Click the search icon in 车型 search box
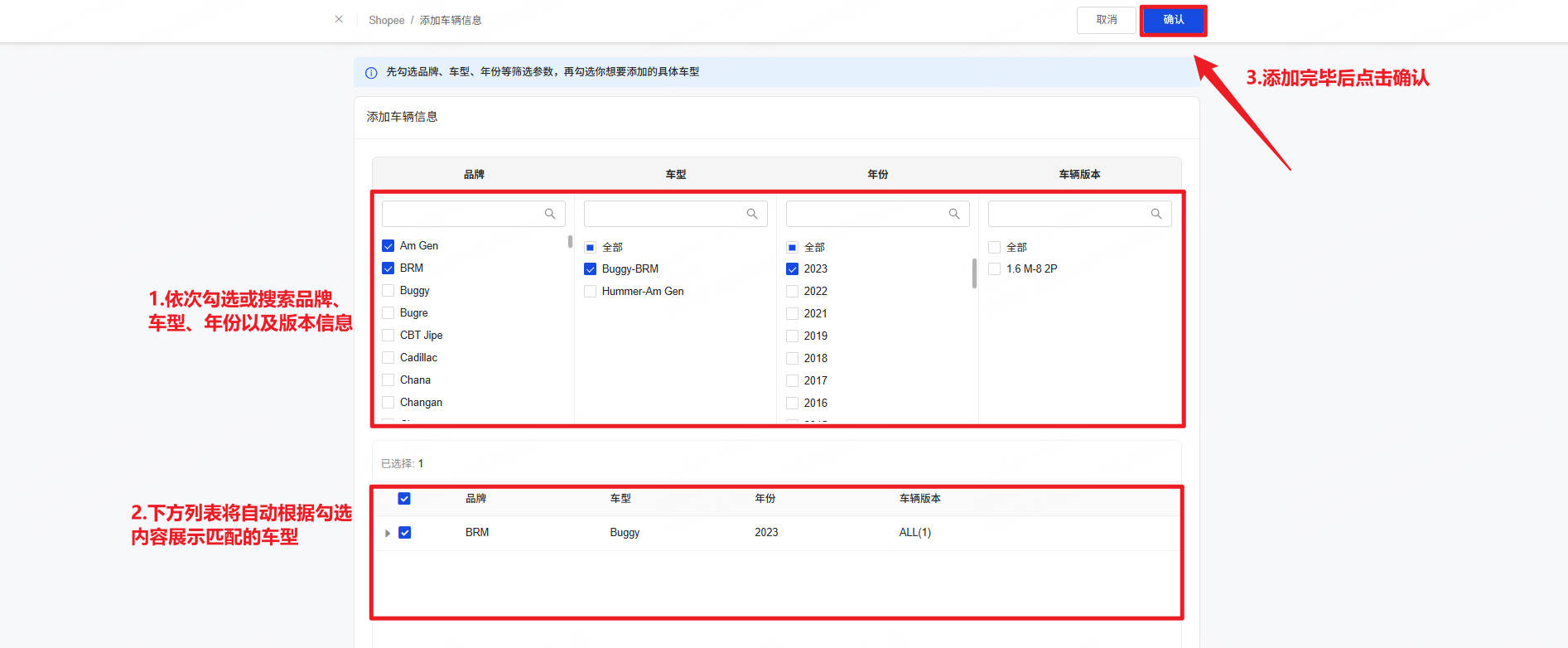This screenshot has height=648, width=1568. click(x=752, y=214)
